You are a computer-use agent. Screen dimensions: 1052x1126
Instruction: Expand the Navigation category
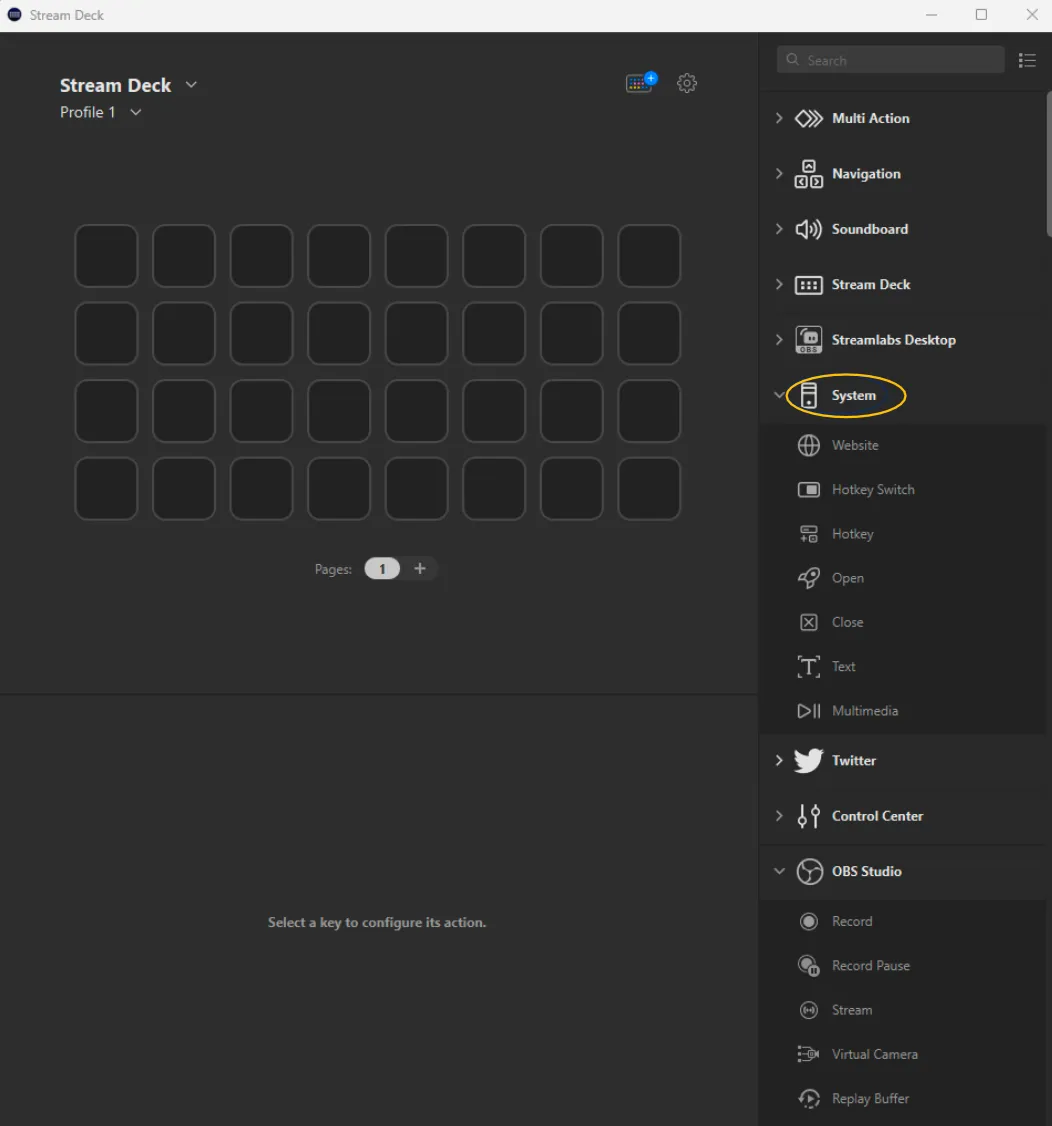point(778,173)
